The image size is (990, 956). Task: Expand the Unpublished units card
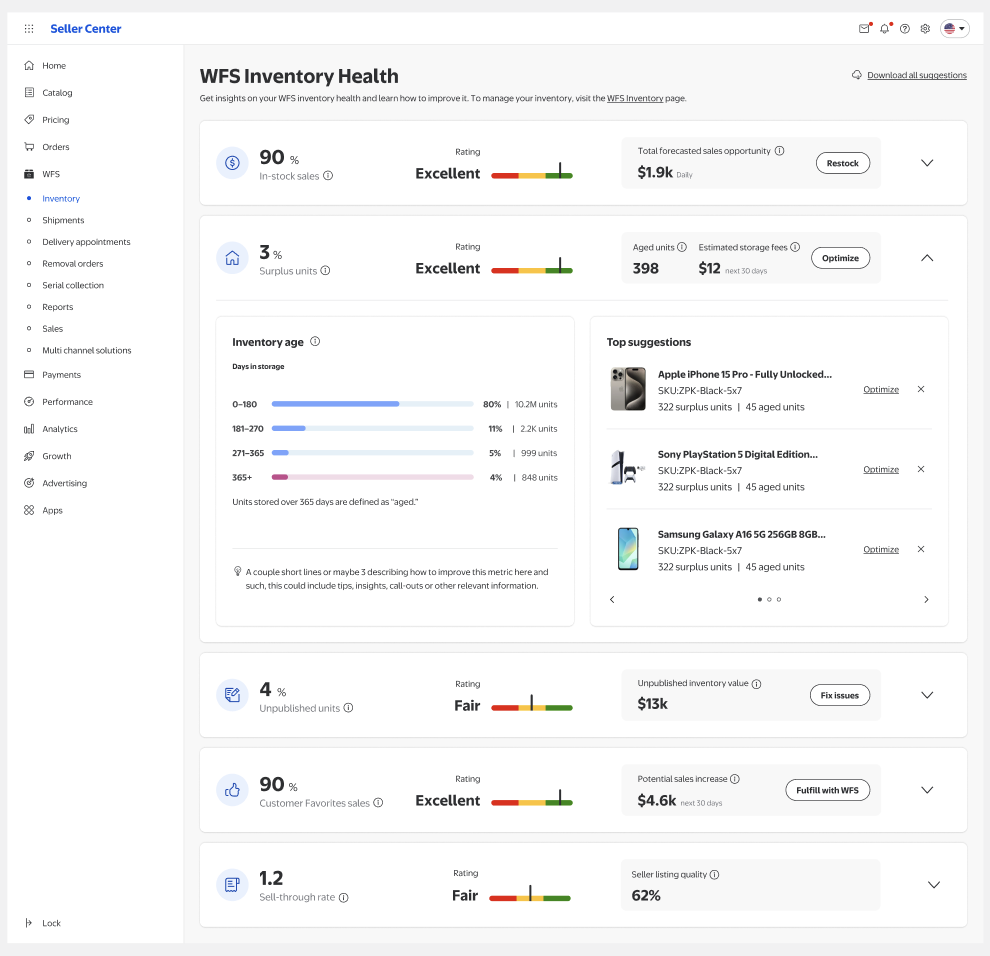click(x=927, y=695)
